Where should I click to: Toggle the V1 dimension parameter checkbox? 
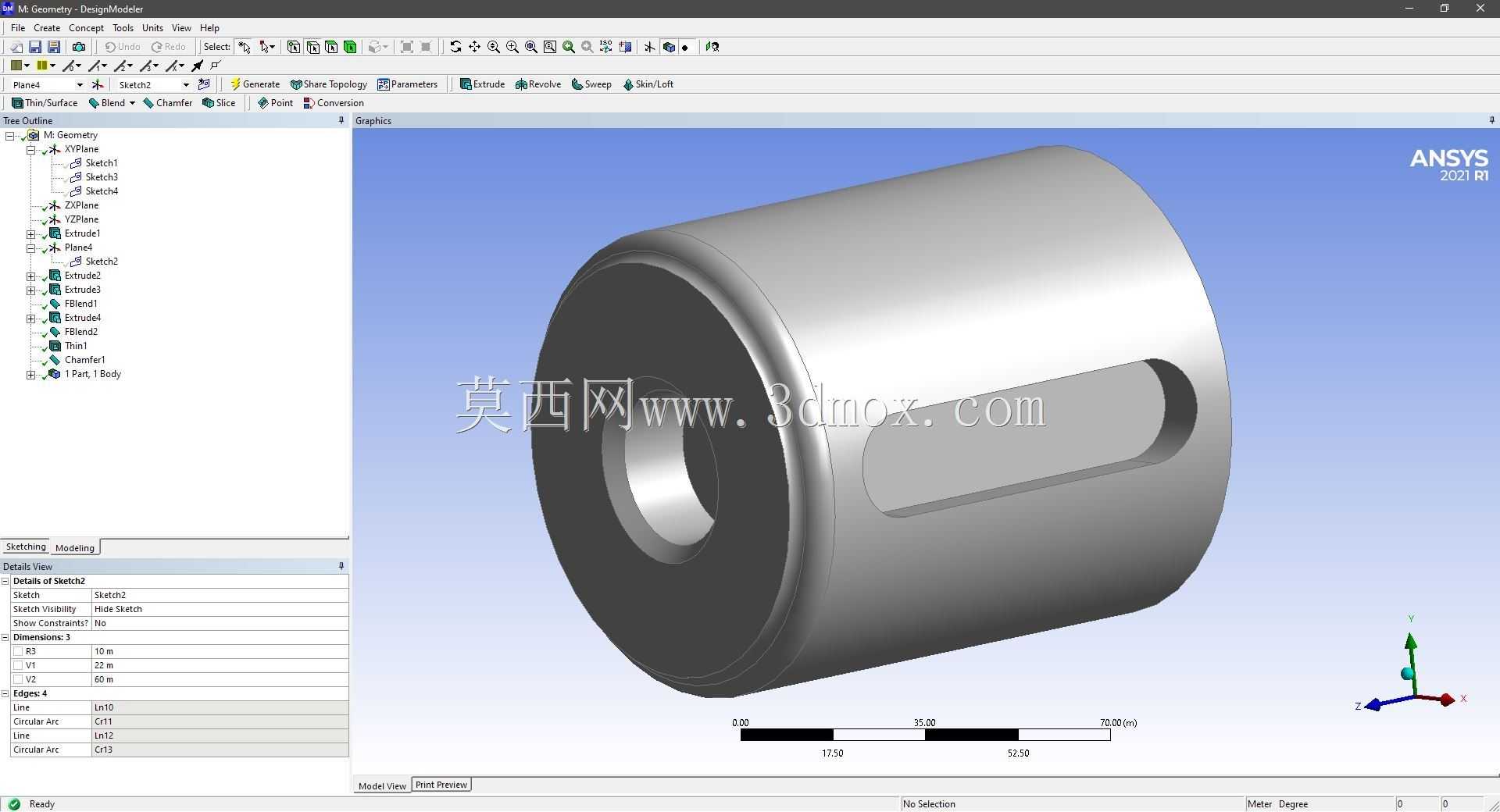click(x=18, y=665)
